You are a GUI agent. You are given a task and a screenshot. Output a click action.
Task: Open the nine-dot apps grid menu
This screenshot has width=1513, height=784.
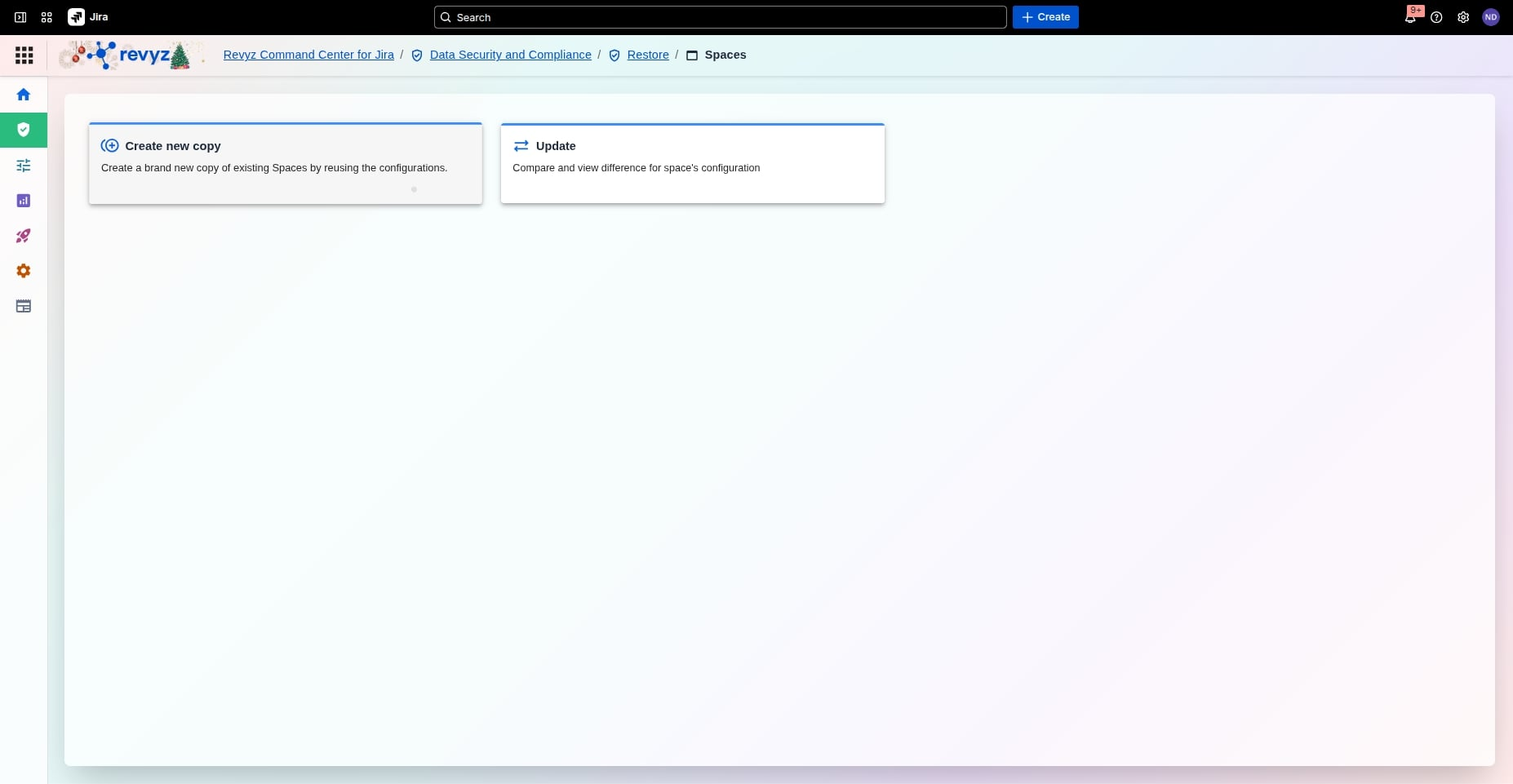pyautogui.click(x=24, y=55)
